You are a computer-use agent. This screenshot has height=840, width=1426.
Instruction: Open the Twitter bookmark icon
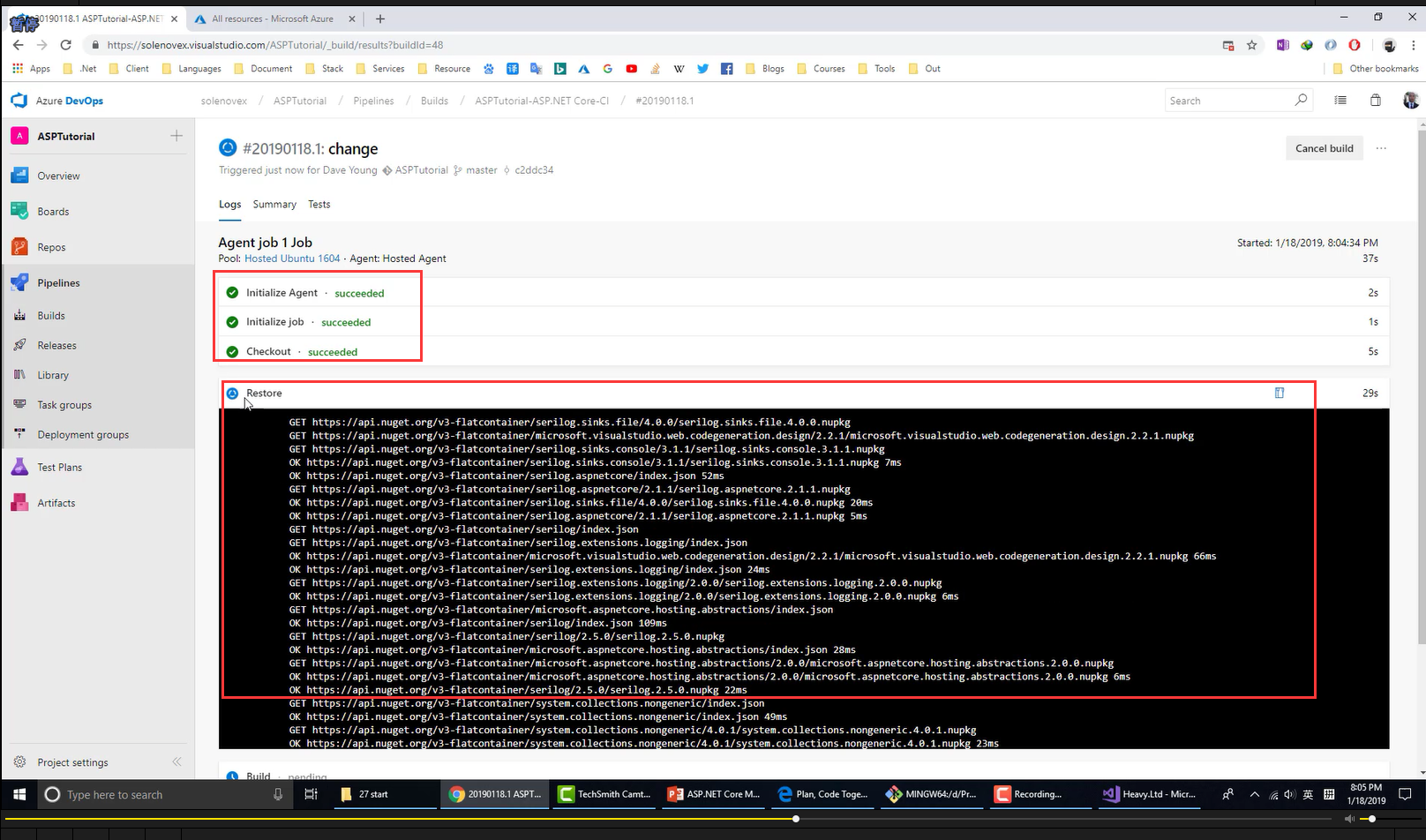point(702,69)
